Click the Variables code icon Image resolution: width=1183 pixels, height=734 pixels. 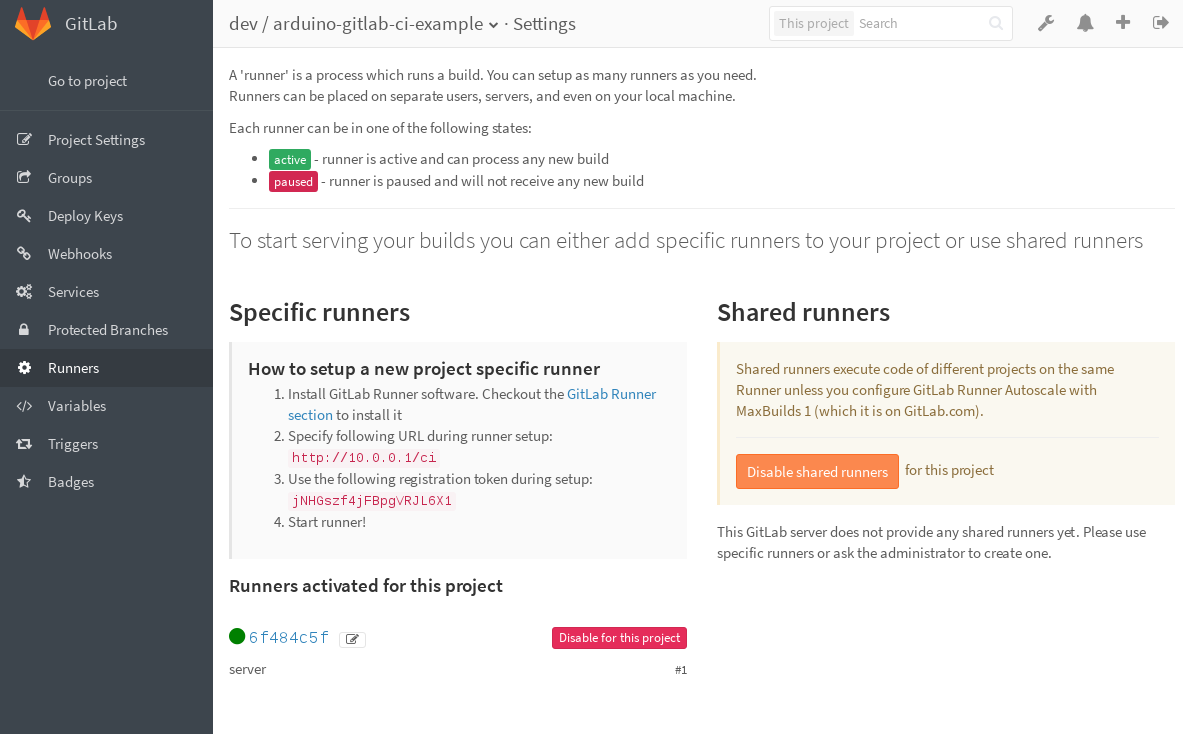coord(24,406)
